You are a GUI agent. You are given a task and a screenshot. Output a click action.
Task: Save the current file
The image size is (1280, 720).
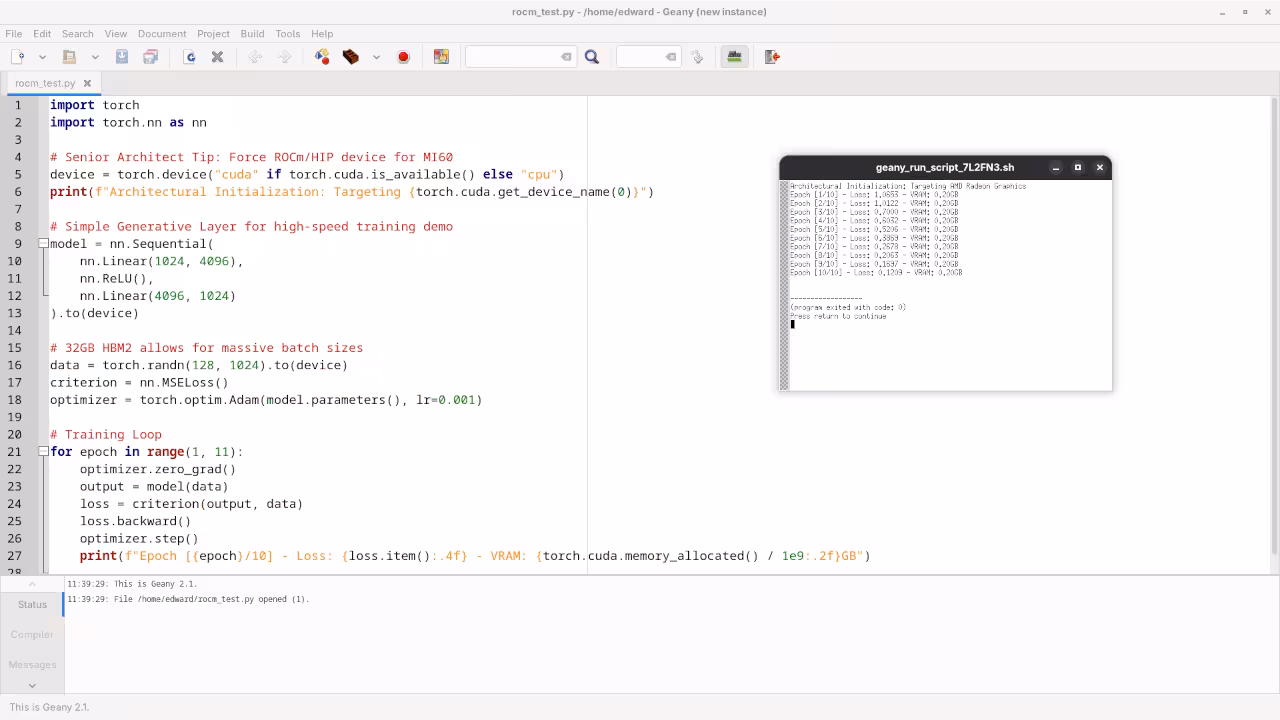(x=121, y=57)
